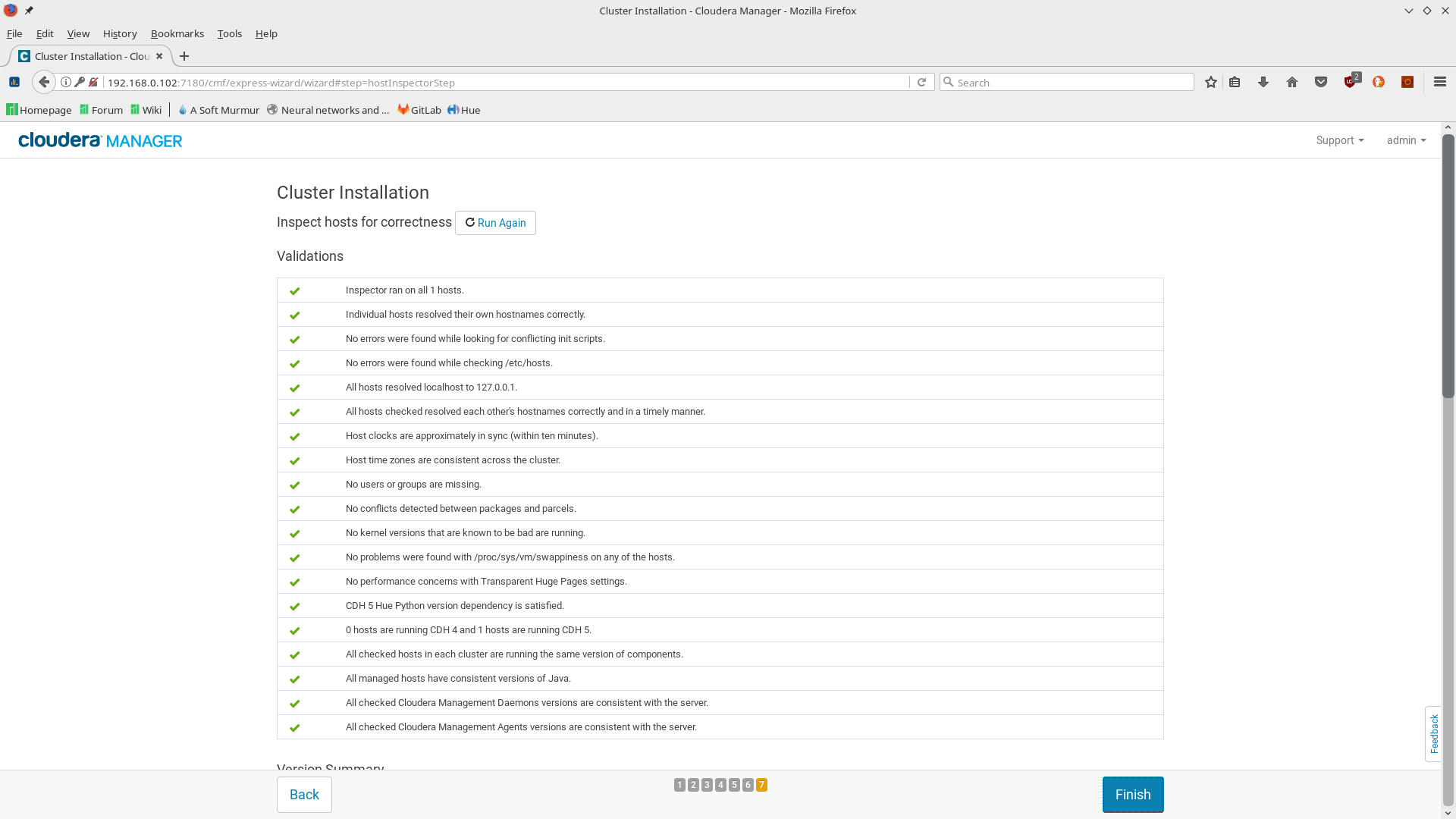This screenshot has height=819, width=1456.
Task: Click text 'All hosts resolved localhost to 127.0.0.1.'
Action: click(x=431, y=388)
